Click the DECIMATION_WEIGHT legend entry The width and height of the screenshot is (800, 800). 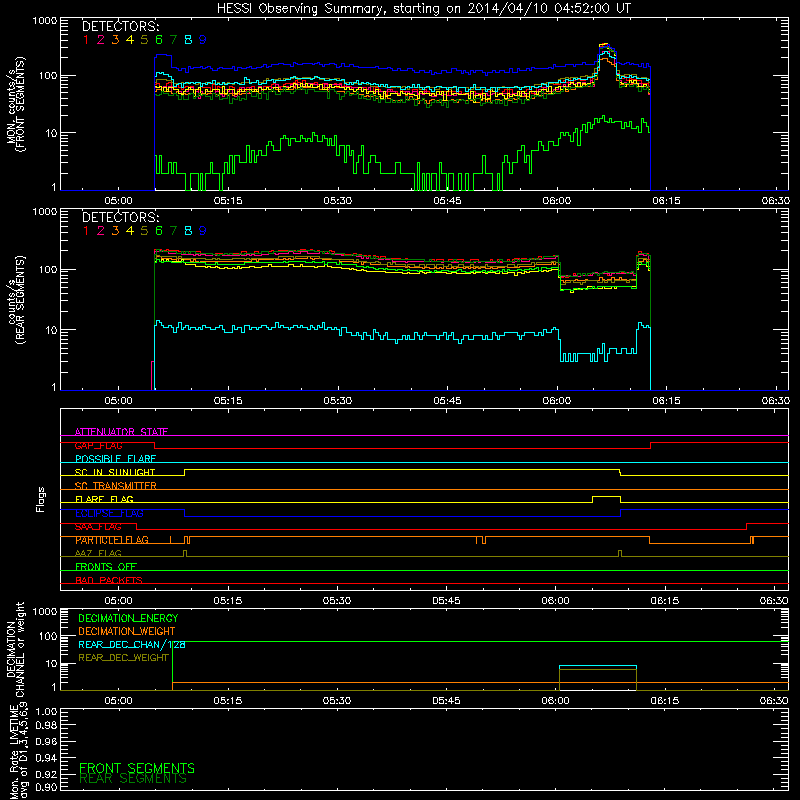click(x=127, y=632)
